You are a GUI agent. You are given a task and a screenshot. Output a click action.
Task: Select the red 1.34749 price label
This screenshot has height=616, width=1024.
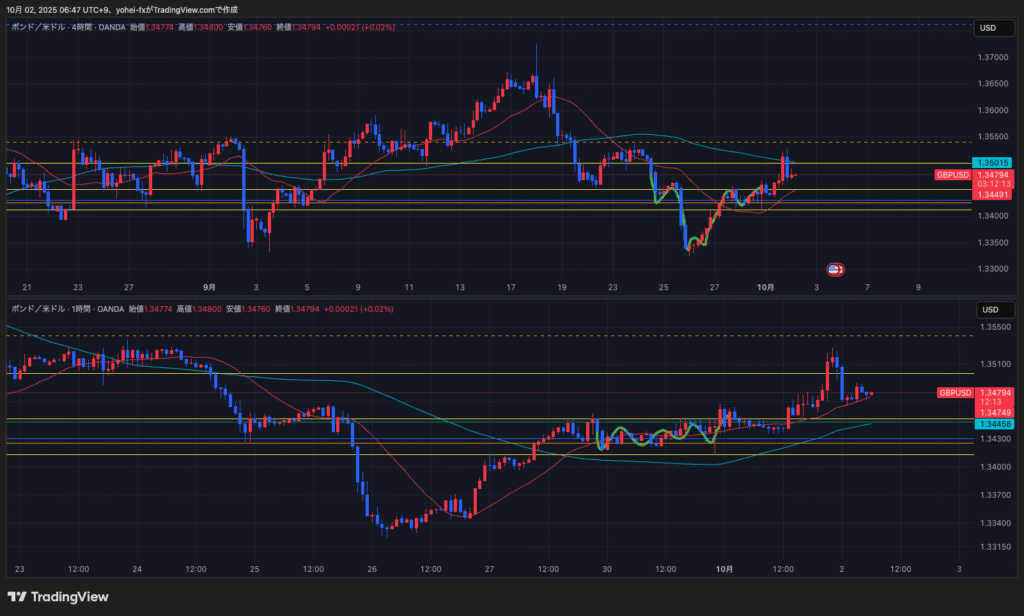tap(994, 413)
